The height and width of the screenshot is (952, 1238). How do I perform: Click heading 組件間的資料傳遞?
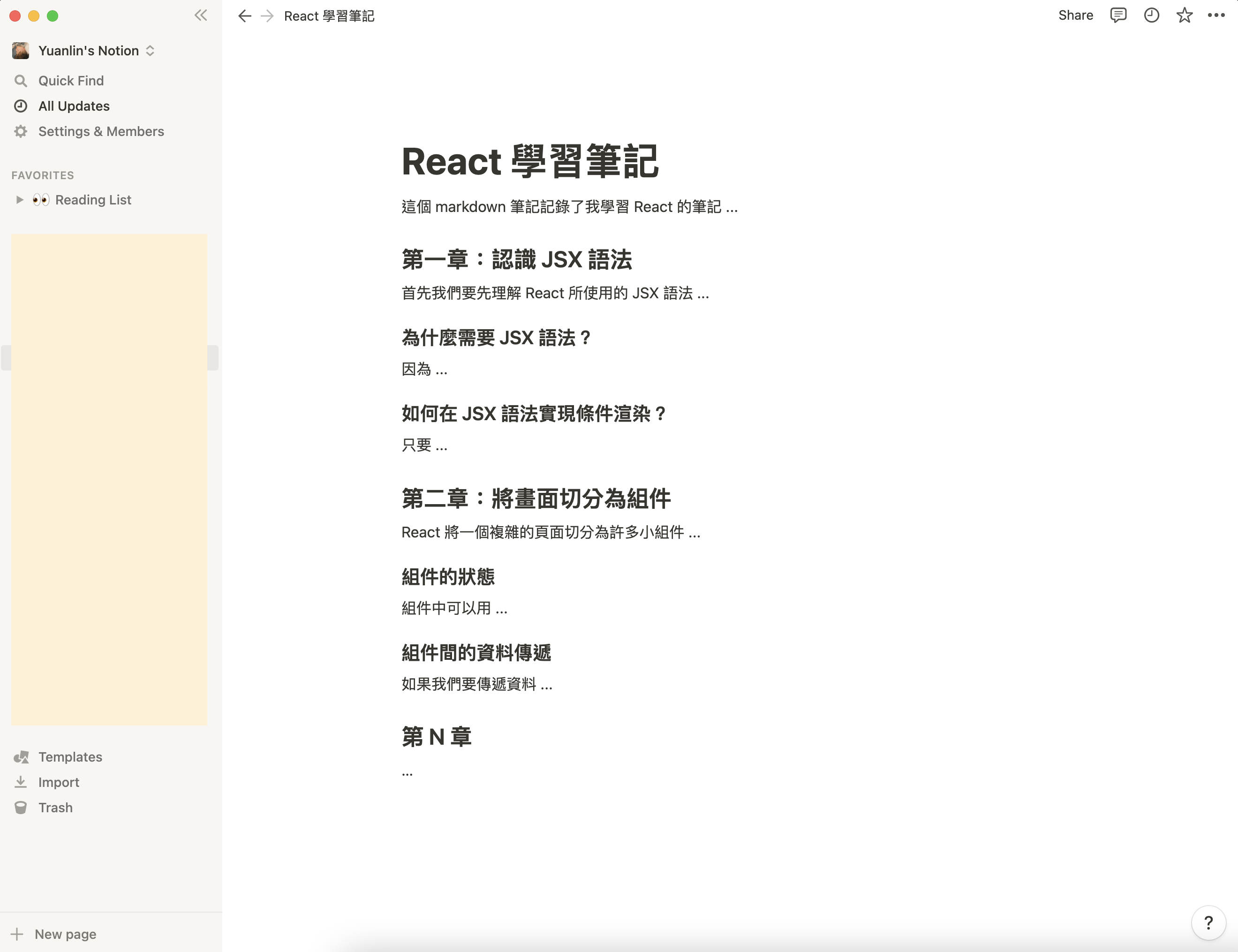tap(476, 653)
